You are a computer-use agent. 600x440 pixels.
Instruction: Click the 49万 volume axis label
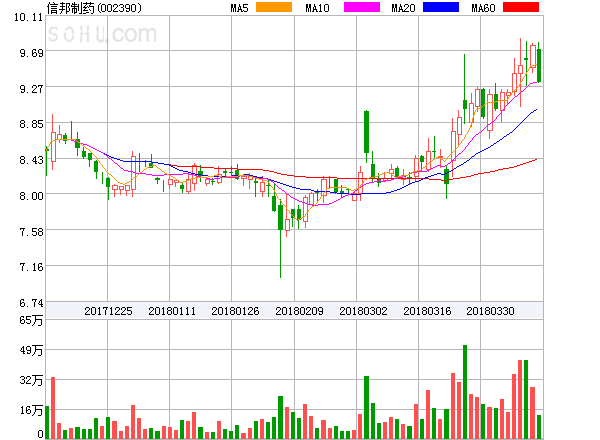[x=32, y=350]
